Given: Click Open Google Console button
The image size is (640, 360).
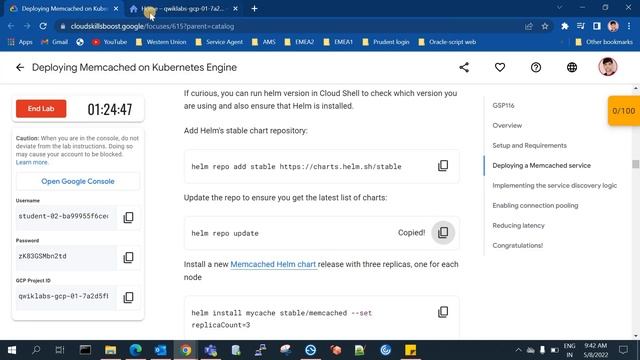Looking at the screenshot, I should coord(78,181).
